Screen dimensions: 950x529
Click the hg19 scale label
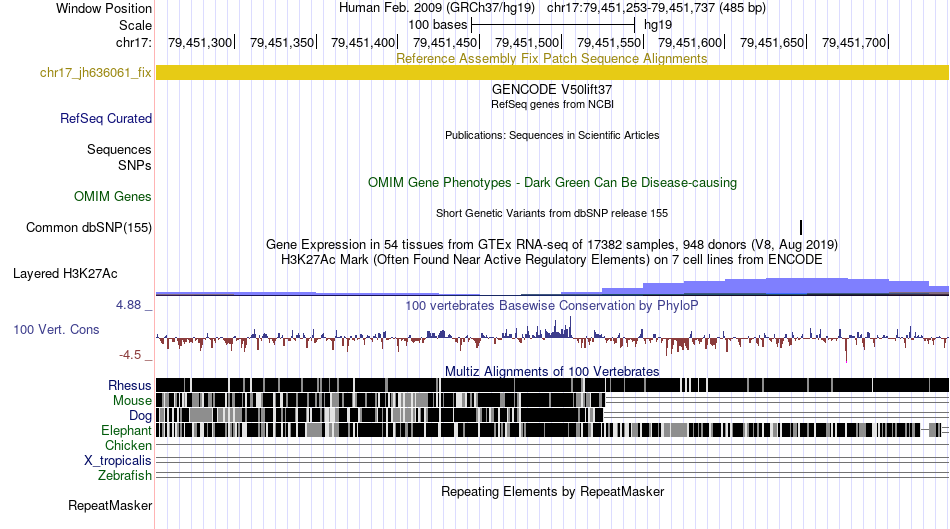[658, 25]
